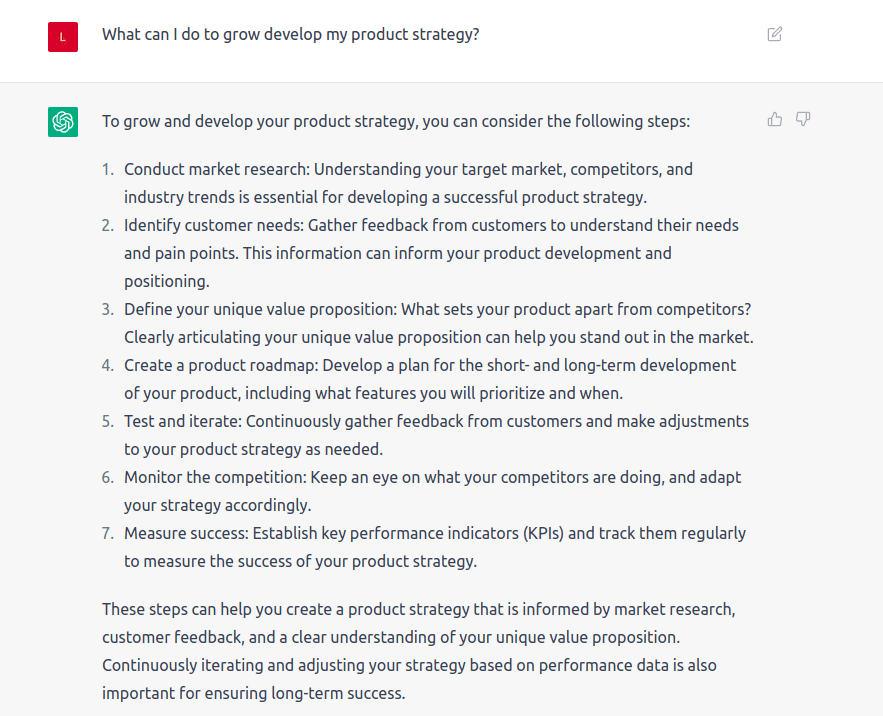883x716 pixels.
Task: Give the response a thumbs up
Action: point(775,120)
